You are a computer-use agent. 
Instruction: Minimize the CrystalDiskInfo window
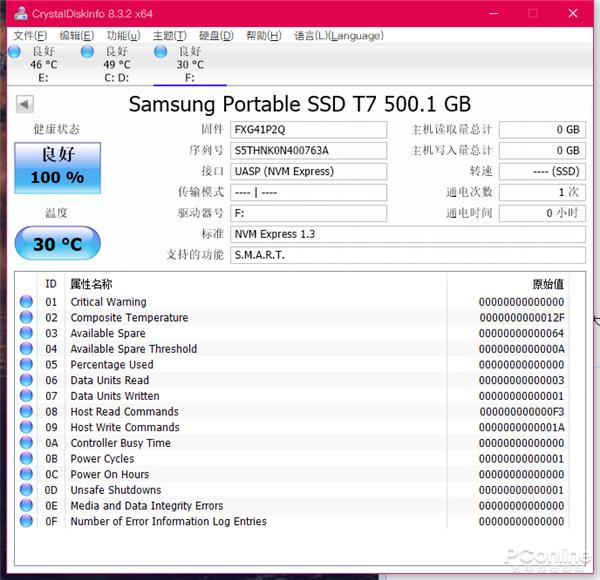tap(494, 13)
